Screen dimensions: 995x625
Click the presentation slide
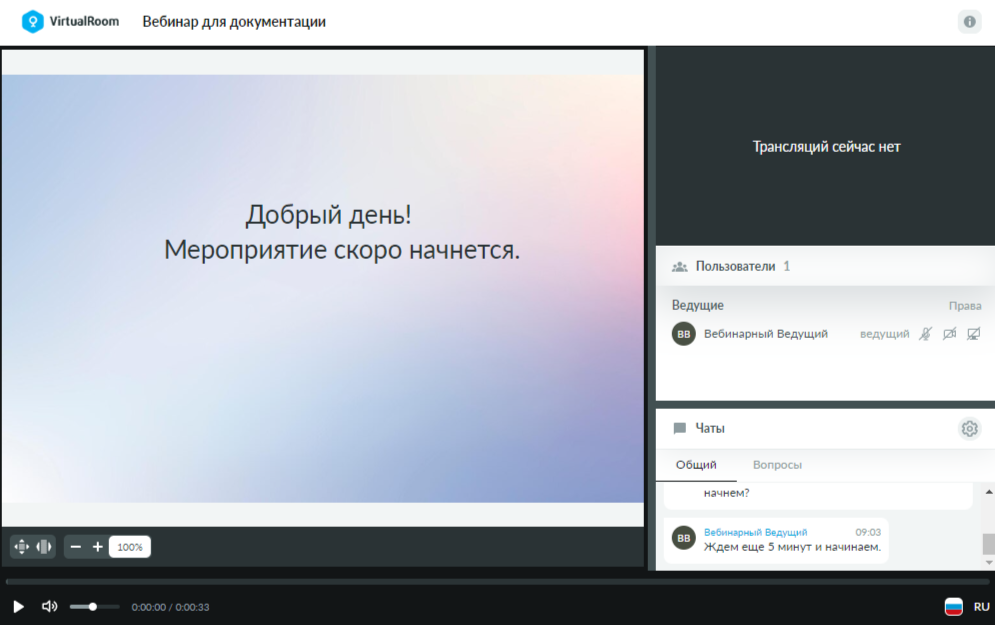(x=322, y=289)
